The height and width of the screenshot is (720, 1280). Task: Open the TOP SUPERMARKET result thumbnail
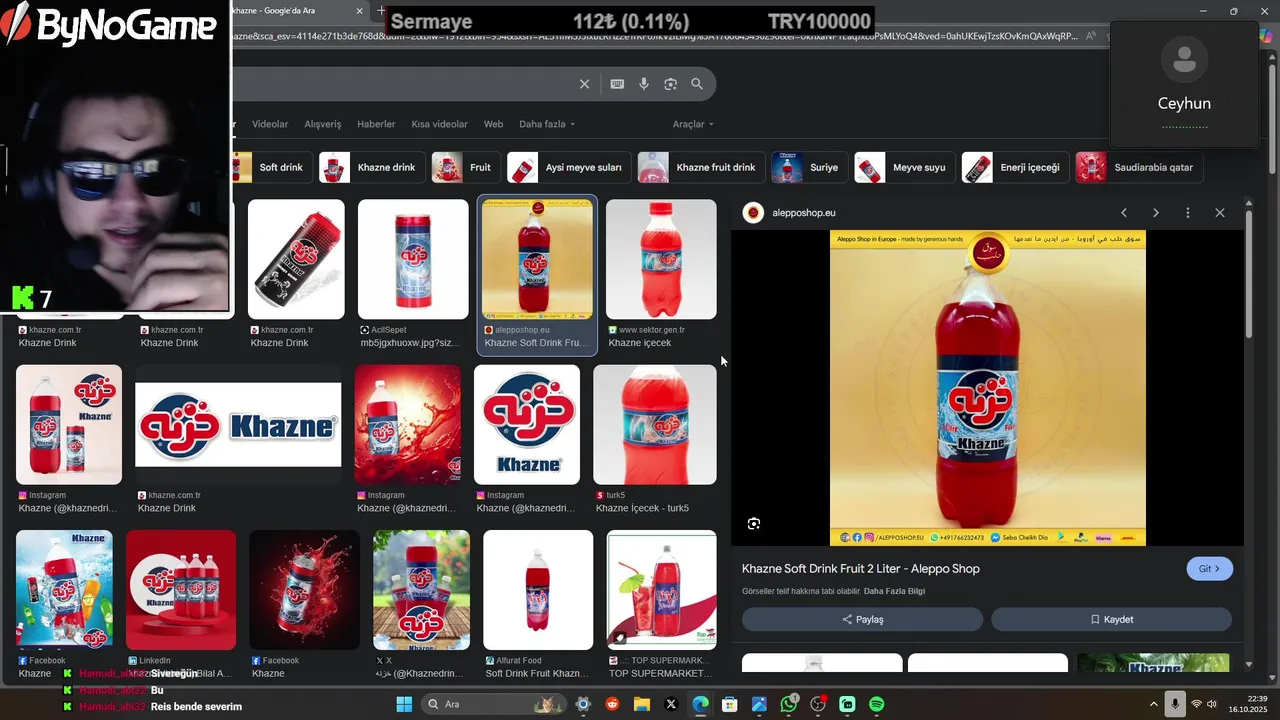pos(662,590)
